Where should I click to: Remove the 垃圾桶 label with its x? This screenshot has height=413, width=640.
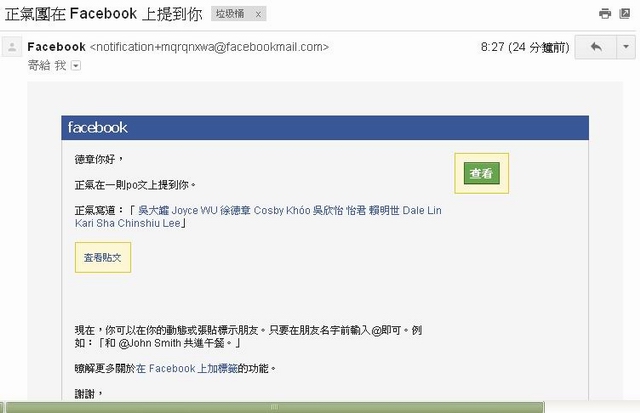point(258,14)
